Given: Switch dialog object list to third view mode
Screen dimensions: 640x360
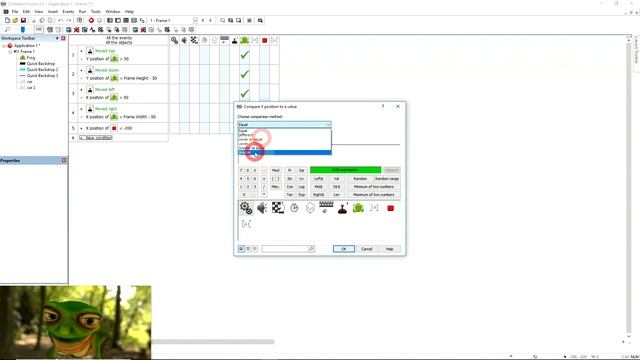Looking at the screenshot, I should [x=255, y=249].
